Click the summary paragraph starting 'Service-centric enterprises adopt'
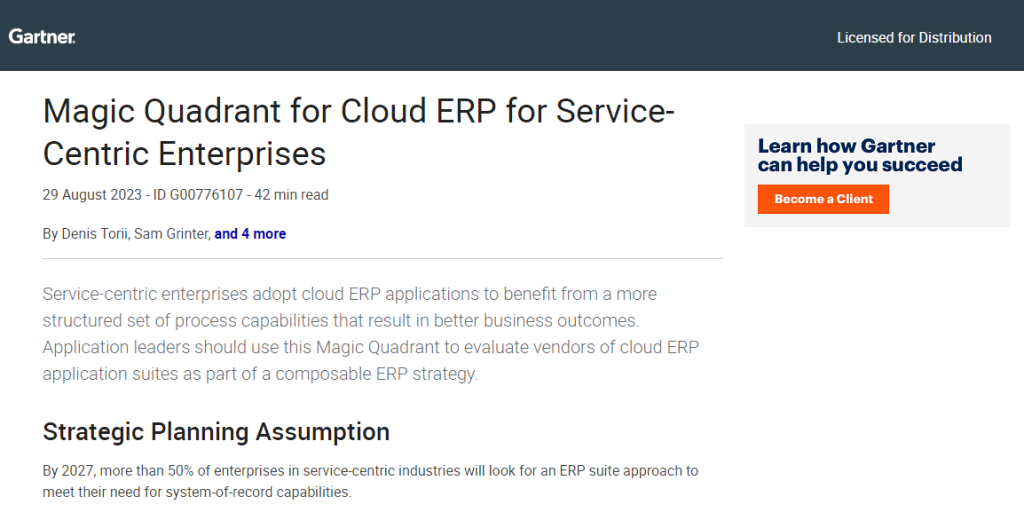Image resolution: width=1024 pixels, height=528 pixels. (x=371, y=334)
